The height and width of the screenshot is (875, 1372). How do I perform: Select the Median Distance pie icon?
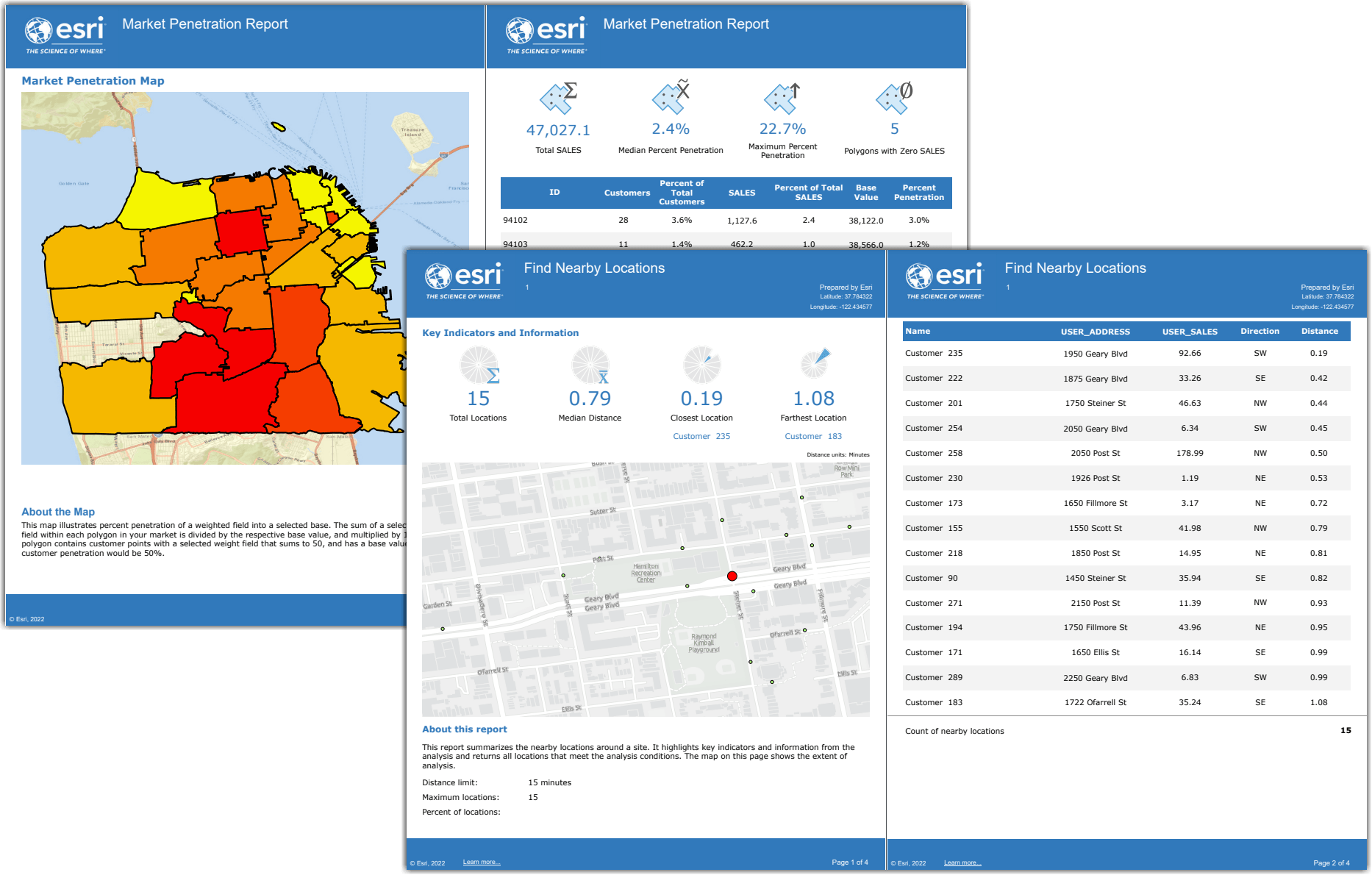(x=590, y=365)
